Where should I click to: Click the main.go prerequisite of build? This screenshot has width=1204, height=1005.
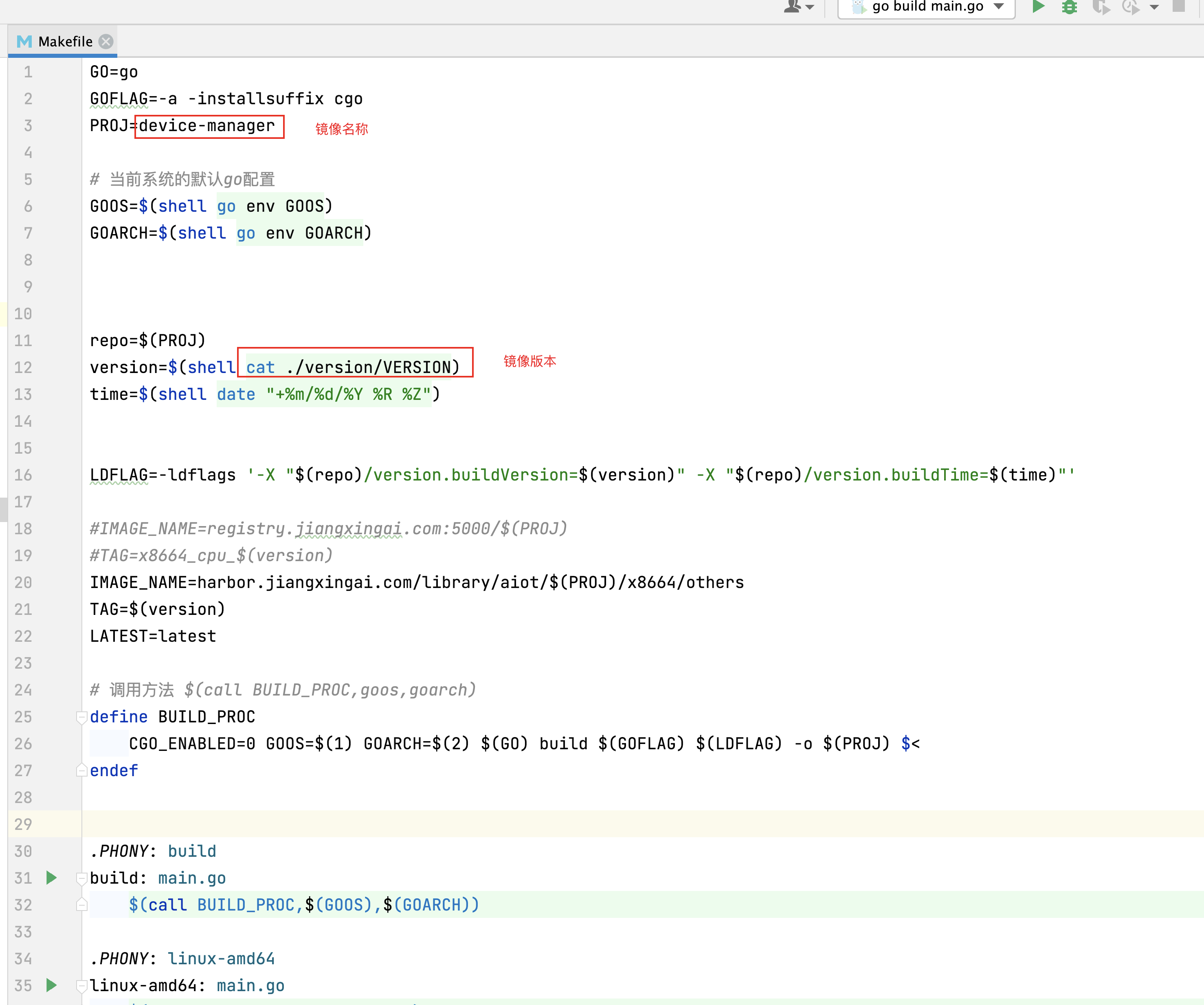pos(191,878)
